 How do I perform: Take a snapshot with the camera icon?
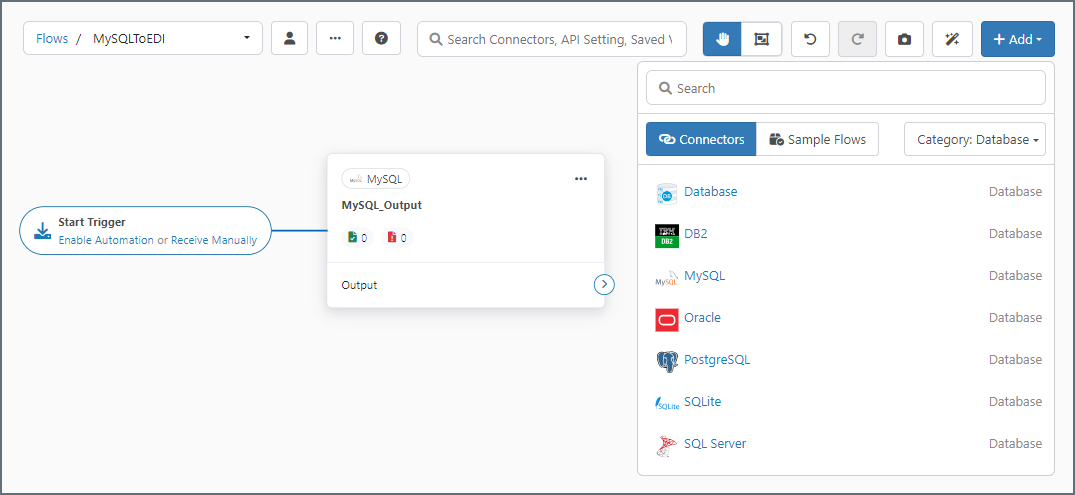904,39
